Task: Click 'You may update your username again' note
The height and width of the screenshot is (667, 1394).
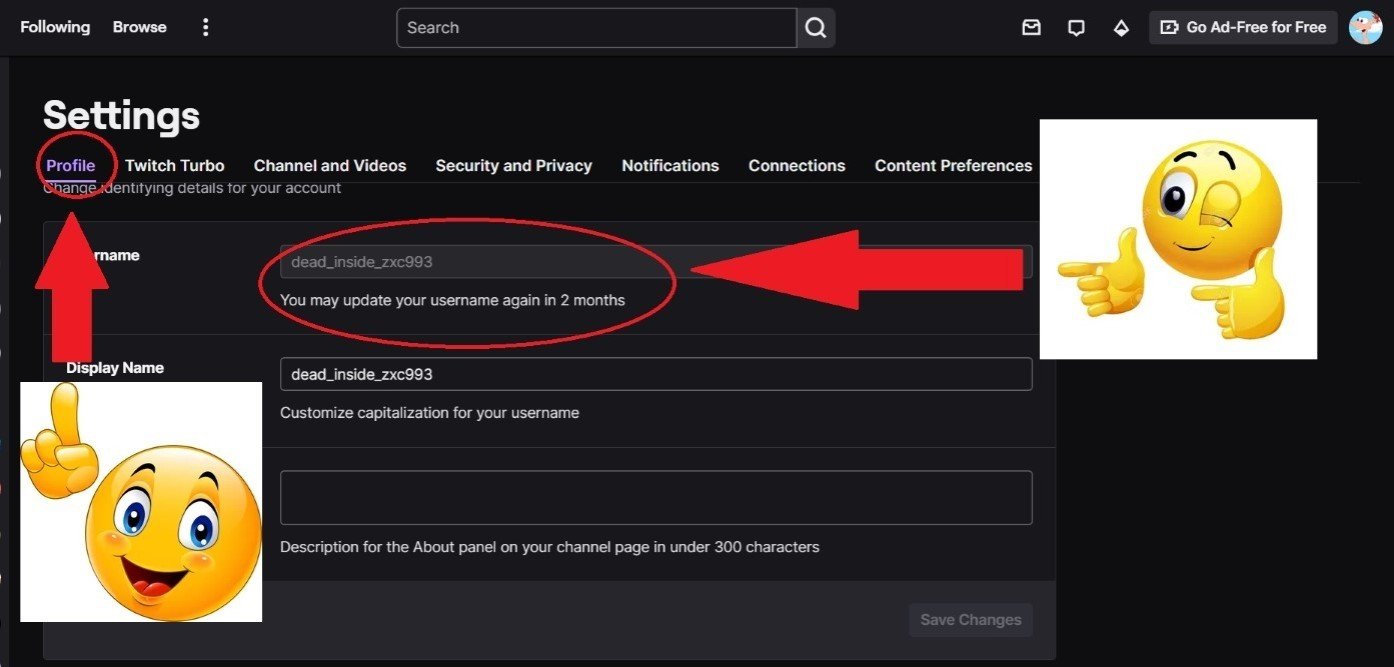Action: (452, 300)
